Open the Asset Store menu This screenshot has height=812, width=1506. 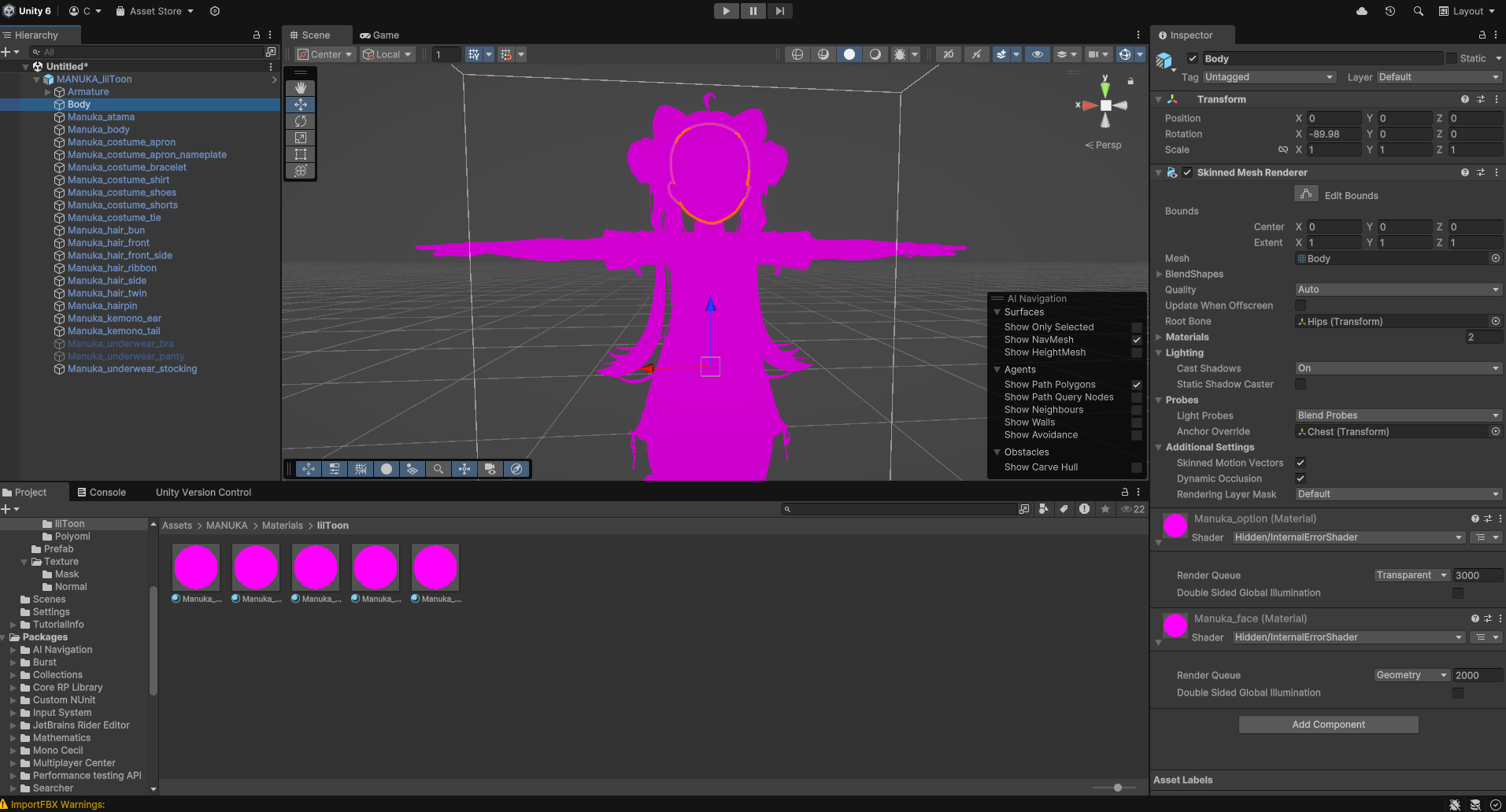click(x=154, y=11)
